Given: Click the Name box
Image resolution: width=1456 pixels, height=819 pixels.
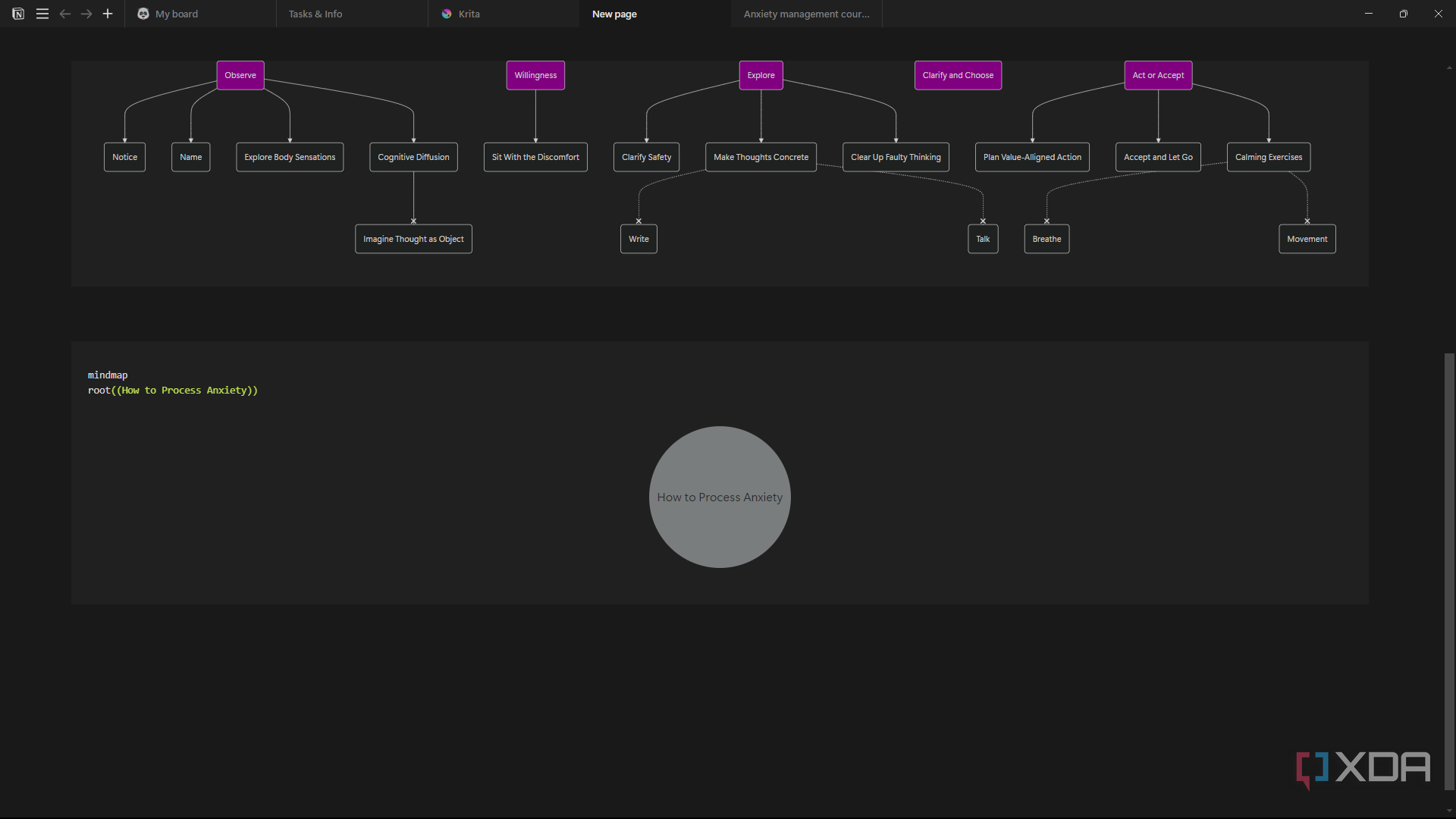Looking at the screenshot, I should click(191, 157).
